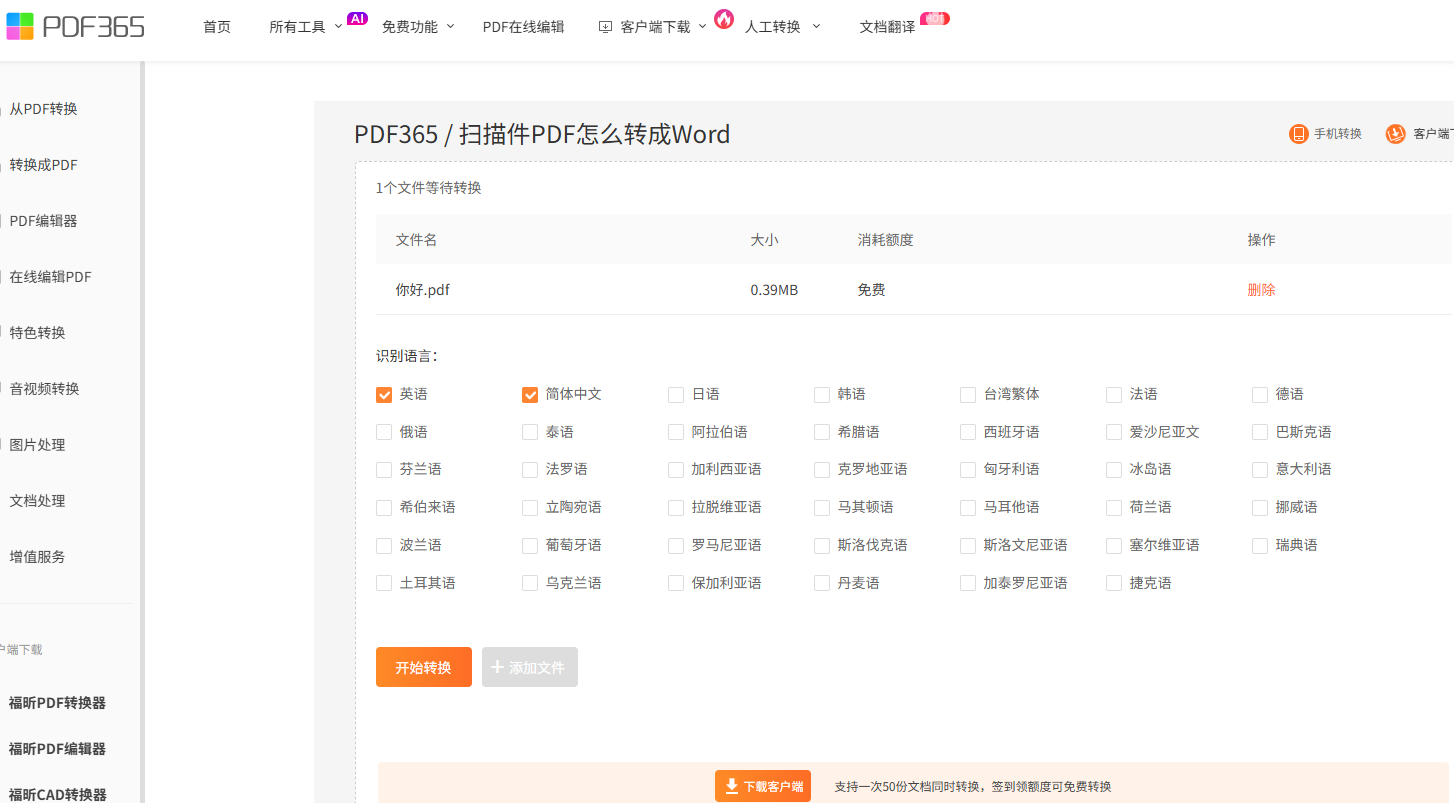Click the PDF365 logo

[x=75, y=26]
